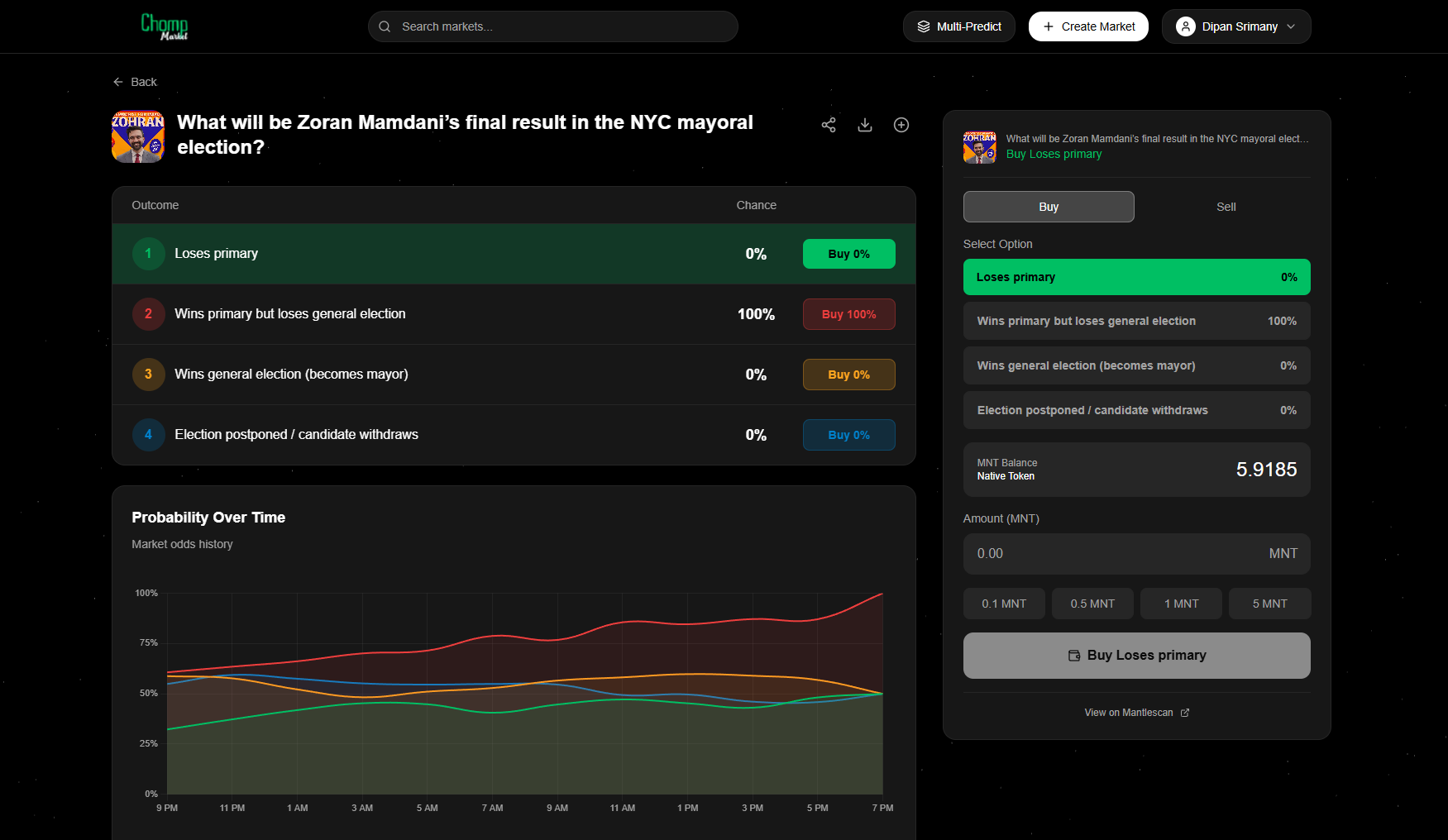Select the Loses primary option
The image size is (1448, 840).
(x=1136, y=277)
